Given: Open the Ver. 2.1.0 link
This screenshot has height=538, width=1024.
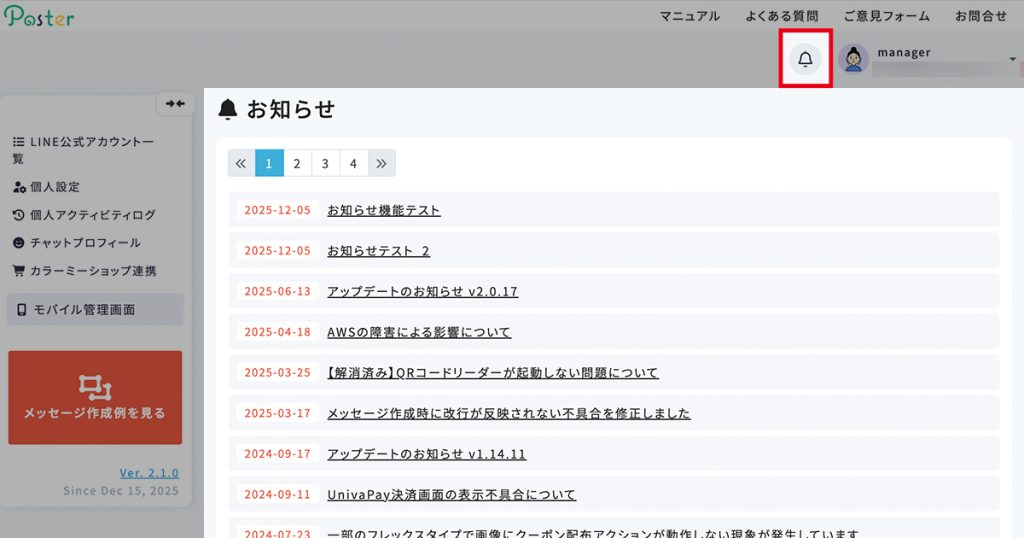Looking at the screenshot, I should (x=149, y=473).
